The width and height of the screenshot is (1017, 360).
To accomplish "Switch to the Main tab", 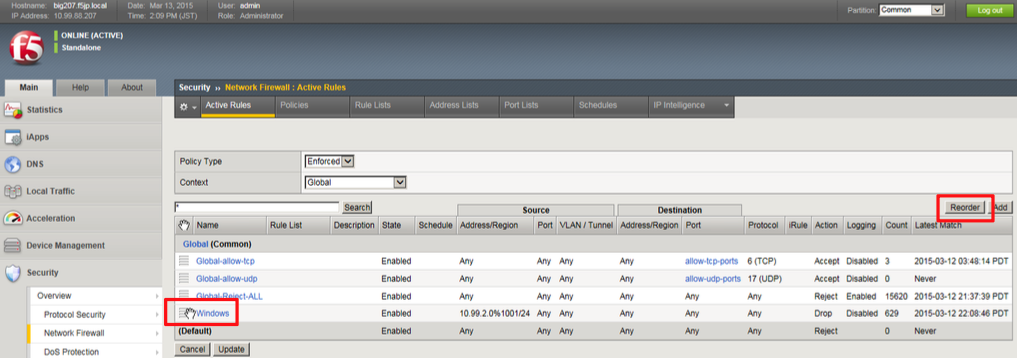I will tap(29, 88).
